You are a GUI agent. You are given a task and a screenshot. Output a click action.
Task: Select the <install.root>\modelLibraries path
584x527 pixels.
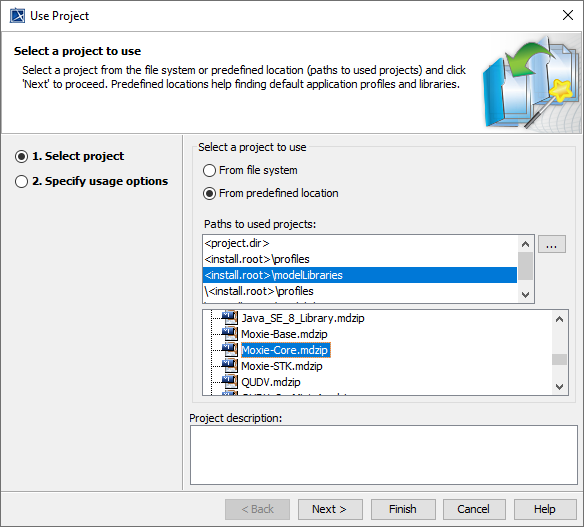360,275
